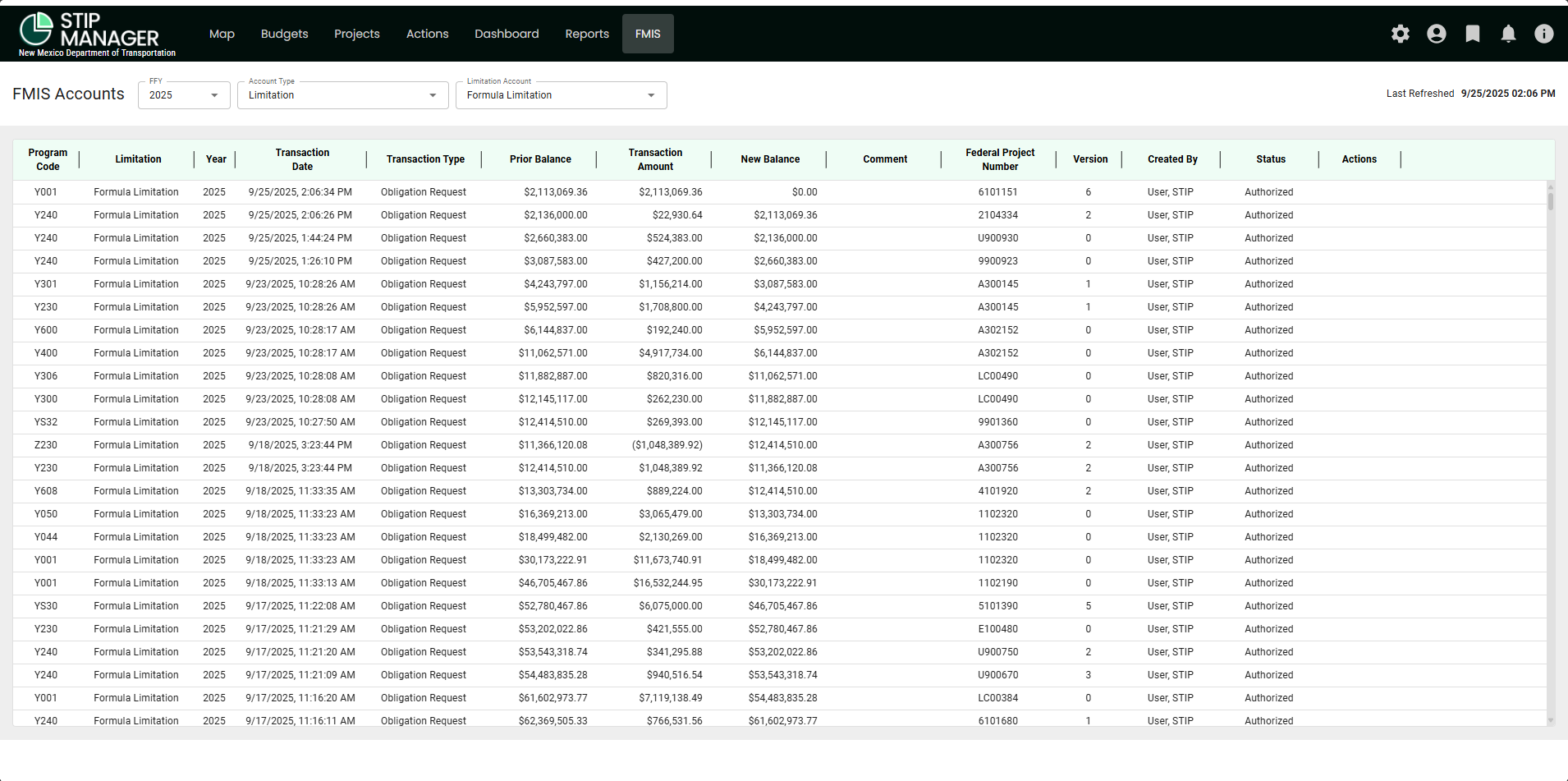1568x781 pixels.
Task: Click the bookmark icon in header
Action: pyautogui.click(x=1473, y=34)
